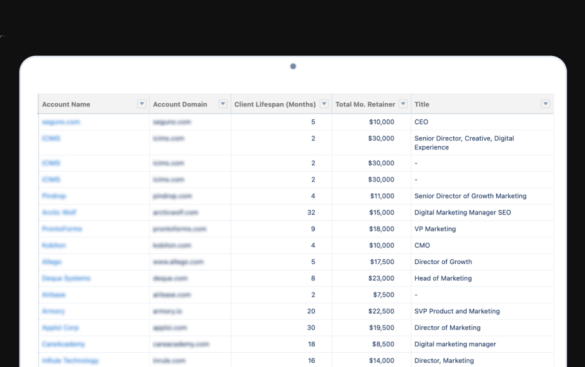This screenshot has height=367, width=585.
Task: Select the lifespan value 32
Action: coord(311,212)
